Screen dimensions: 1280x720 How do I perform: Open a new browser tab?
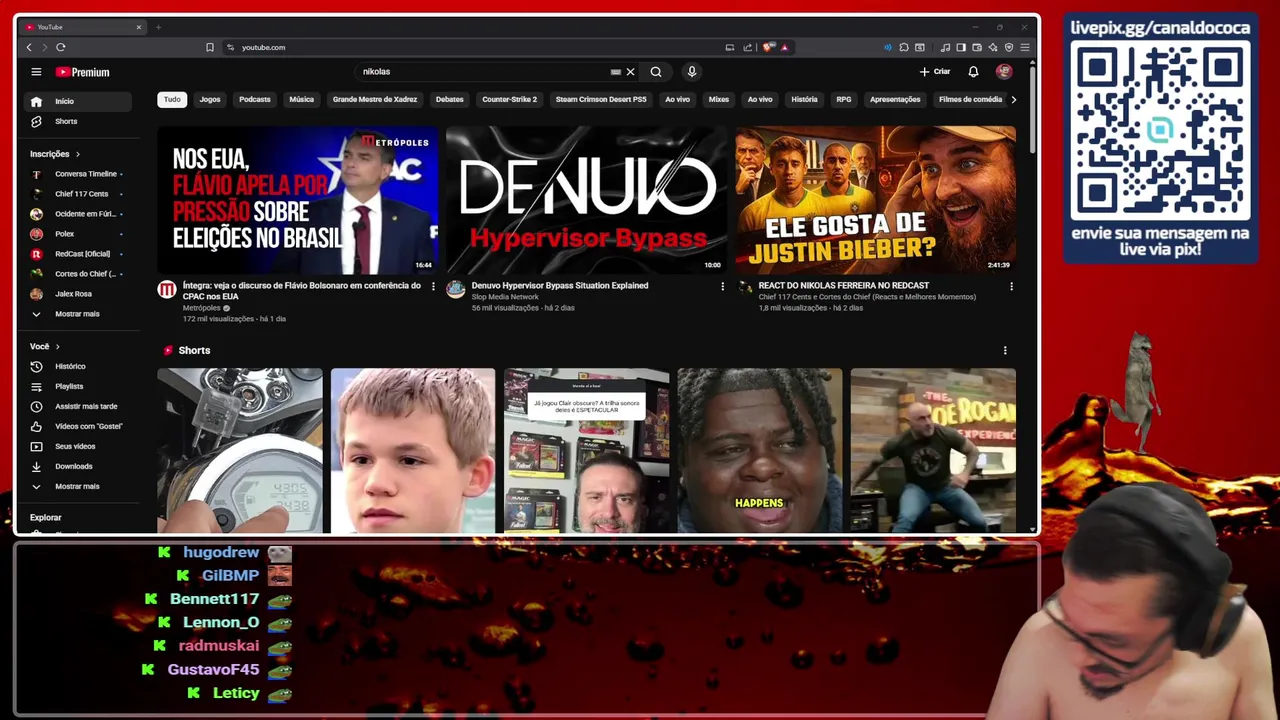(158, 27)
